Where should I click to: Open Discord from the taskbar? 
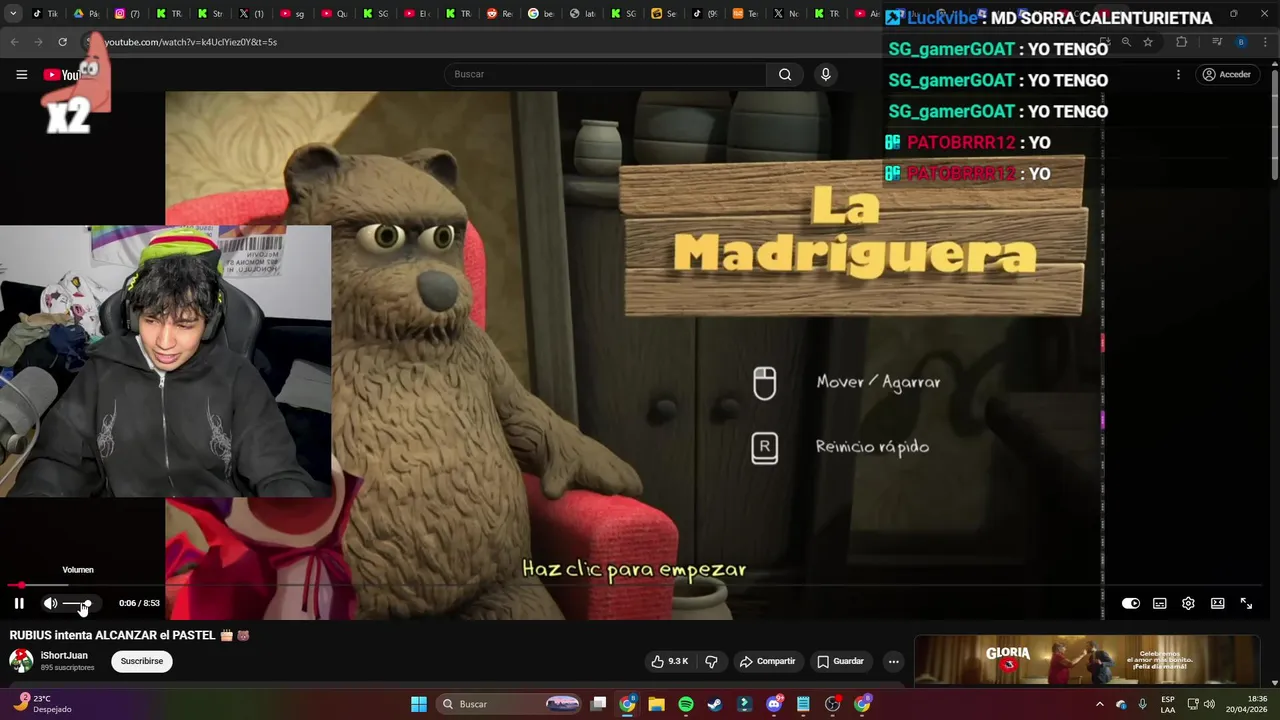tap(774, 704)
